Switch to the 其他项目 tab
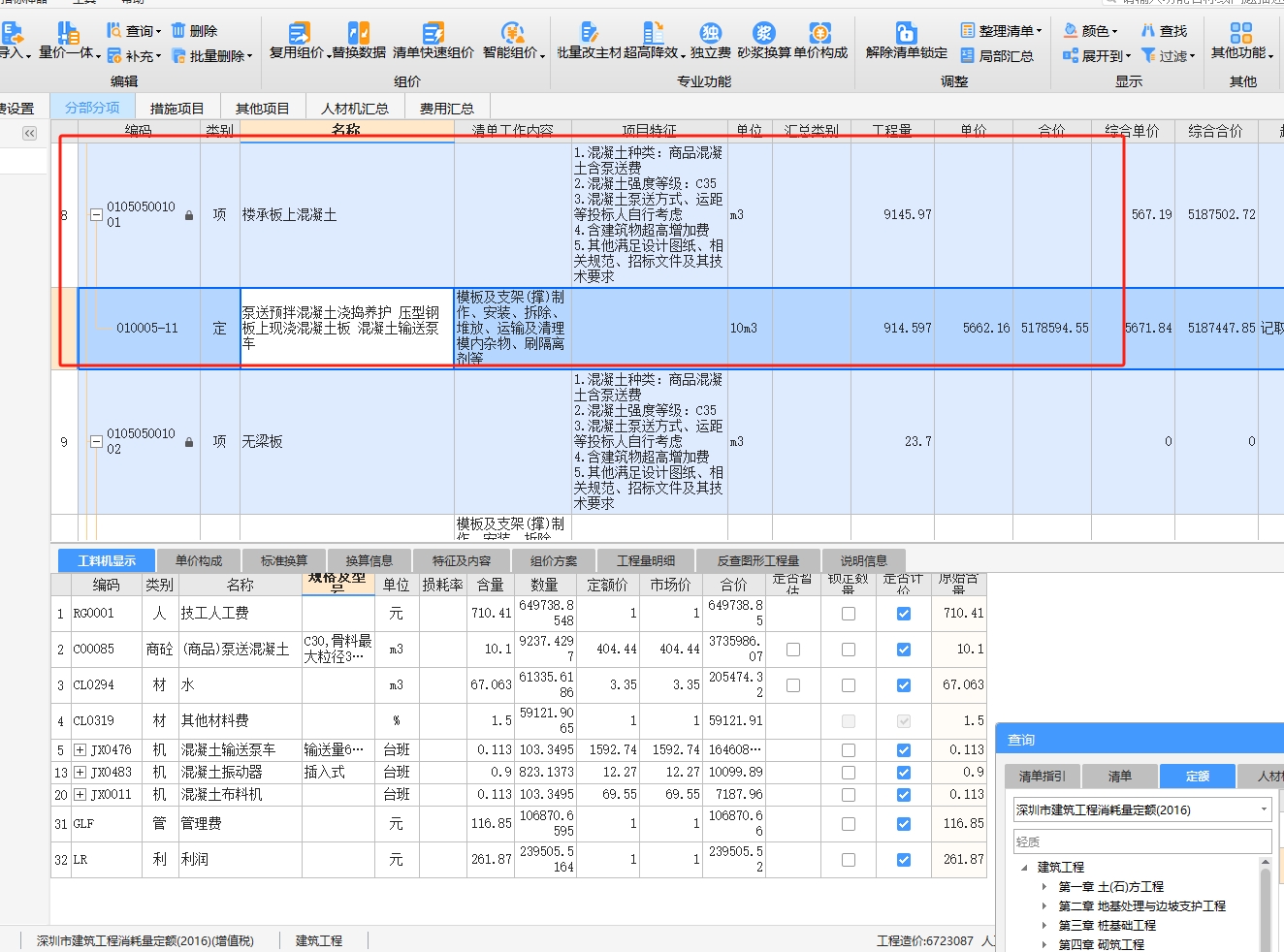This screenshot has width=1284, height=952. tap(263, 109)
